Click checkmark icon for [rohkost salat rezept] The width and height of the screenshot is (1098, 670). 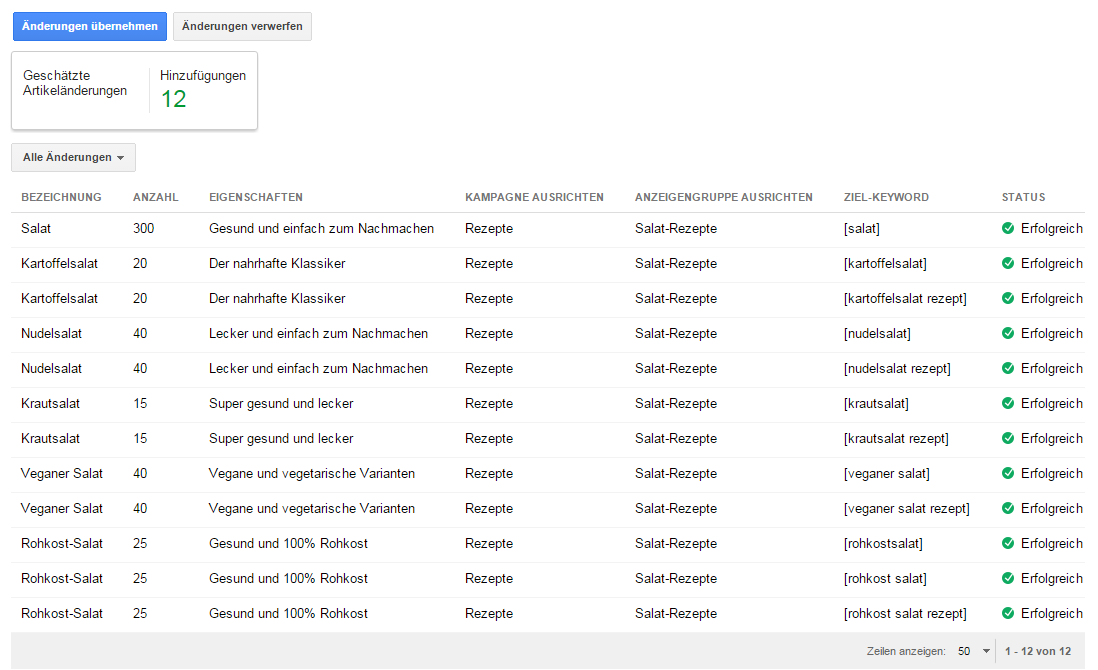1008,614
